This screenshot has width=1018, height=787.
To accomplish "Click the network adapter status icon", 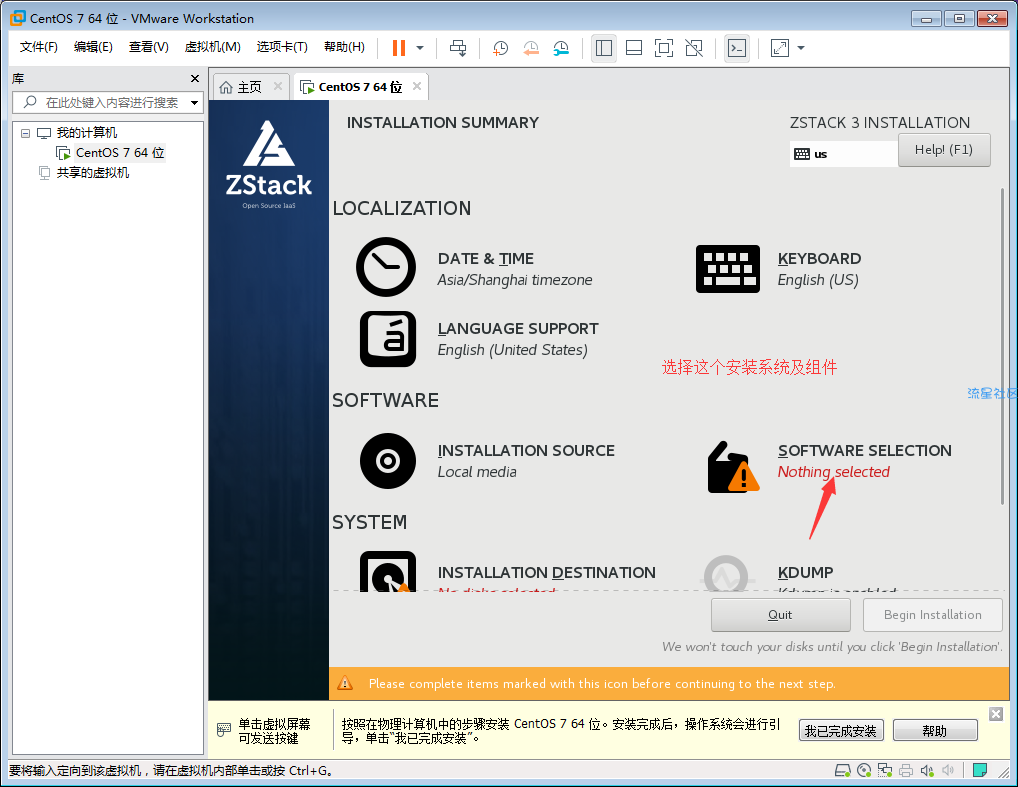I will click(x=885, y=771).
